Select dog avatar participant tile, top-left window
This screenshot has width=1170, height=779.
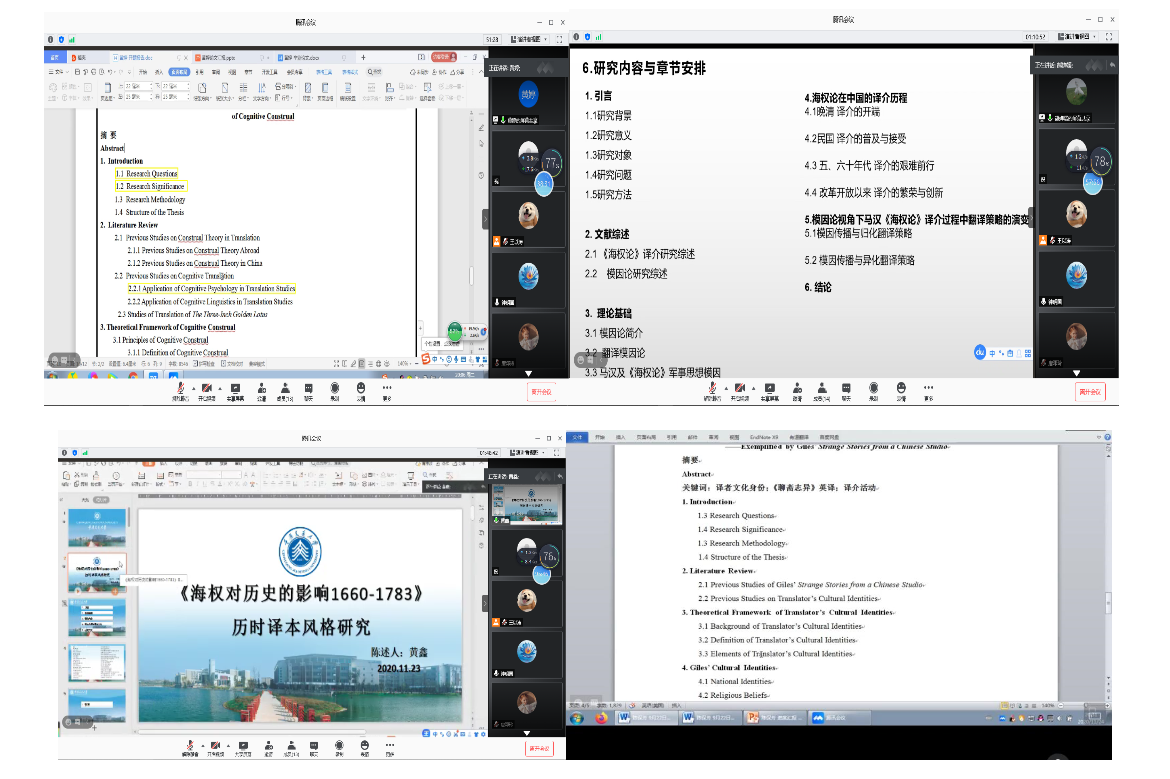[528, 219]
